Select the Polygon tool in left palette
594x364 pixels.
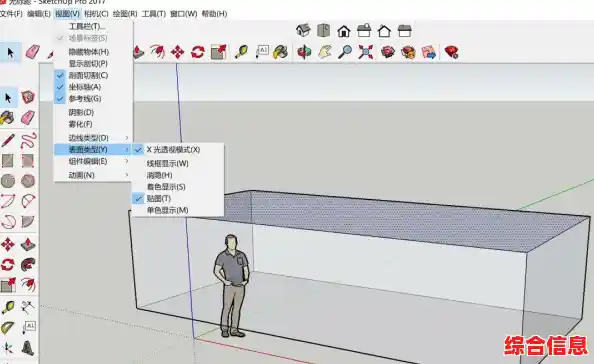tap(28, 181)
